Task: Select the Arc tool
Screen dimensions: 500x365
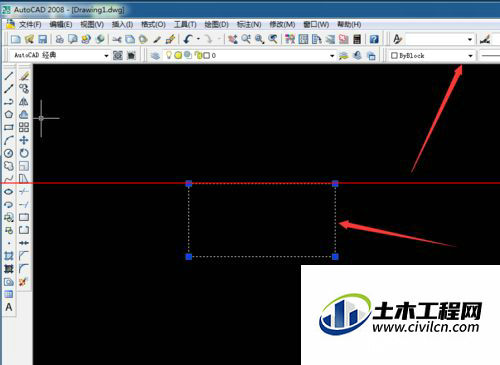Action: coord(9,140)
